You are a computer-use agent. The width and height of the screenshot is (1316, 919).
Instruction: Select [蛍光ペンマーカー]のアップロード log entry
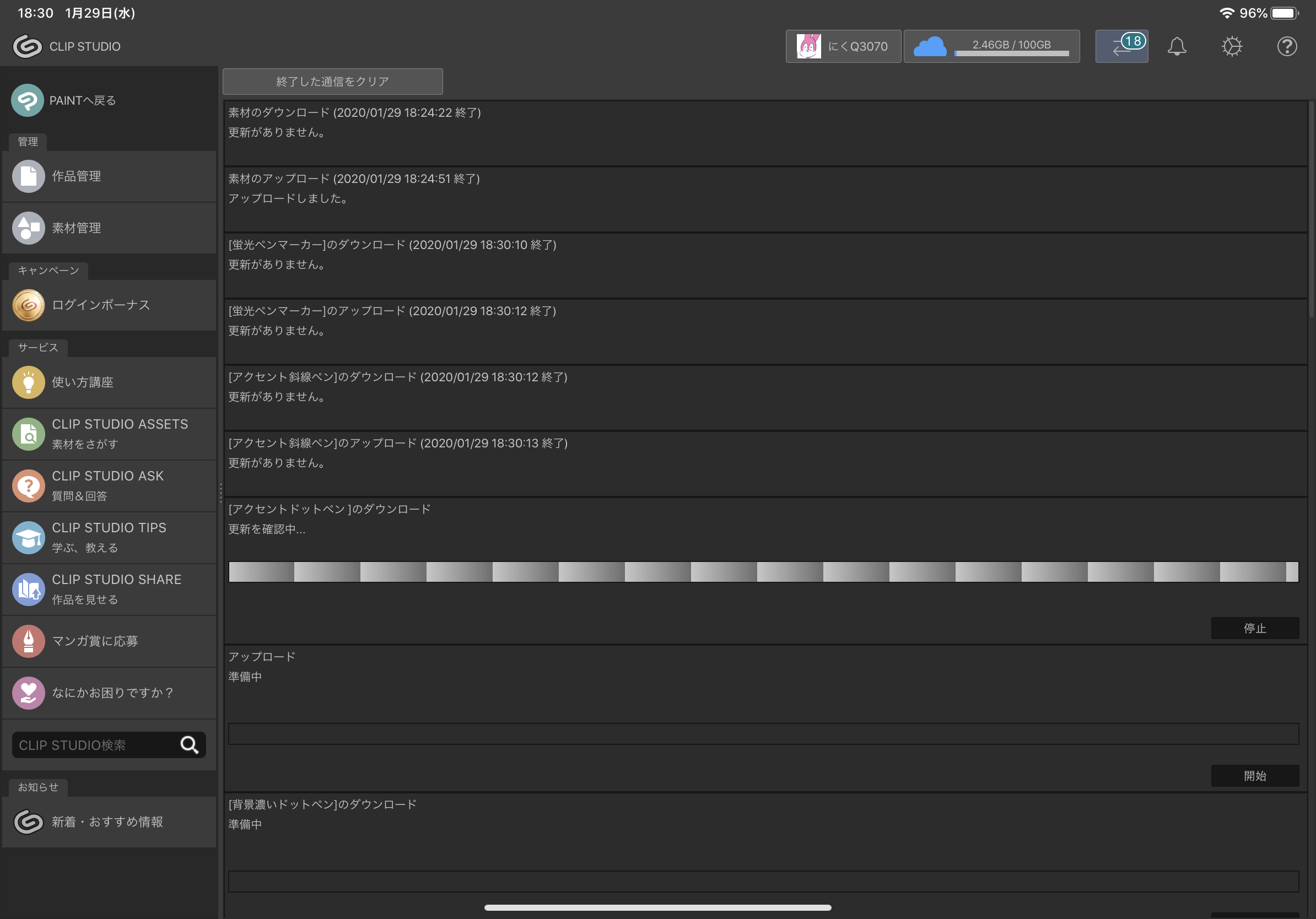coord(765,332)
